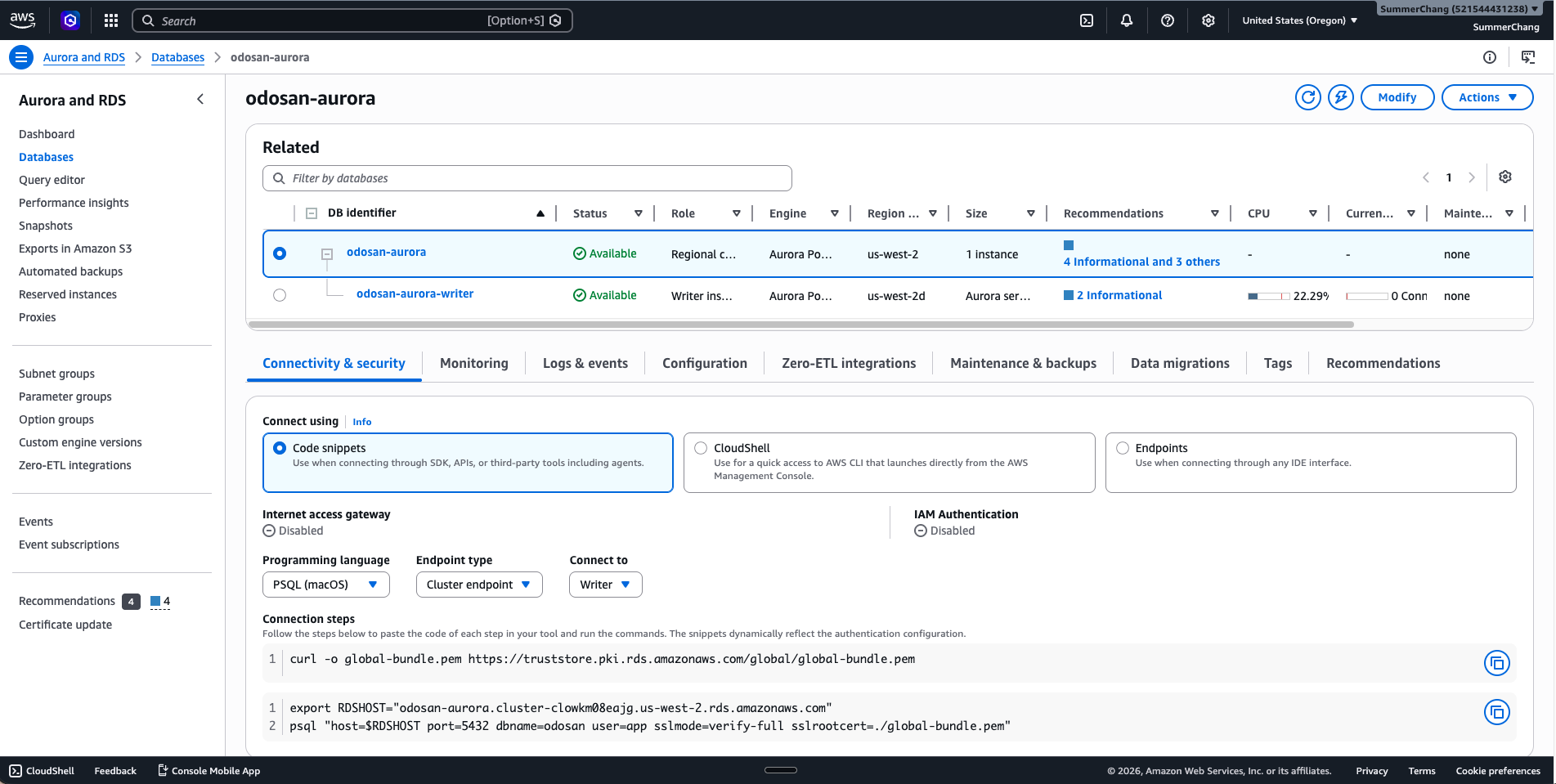
Task: Click search magnifier in Filter by databases
Action: (x=279, y=178)
